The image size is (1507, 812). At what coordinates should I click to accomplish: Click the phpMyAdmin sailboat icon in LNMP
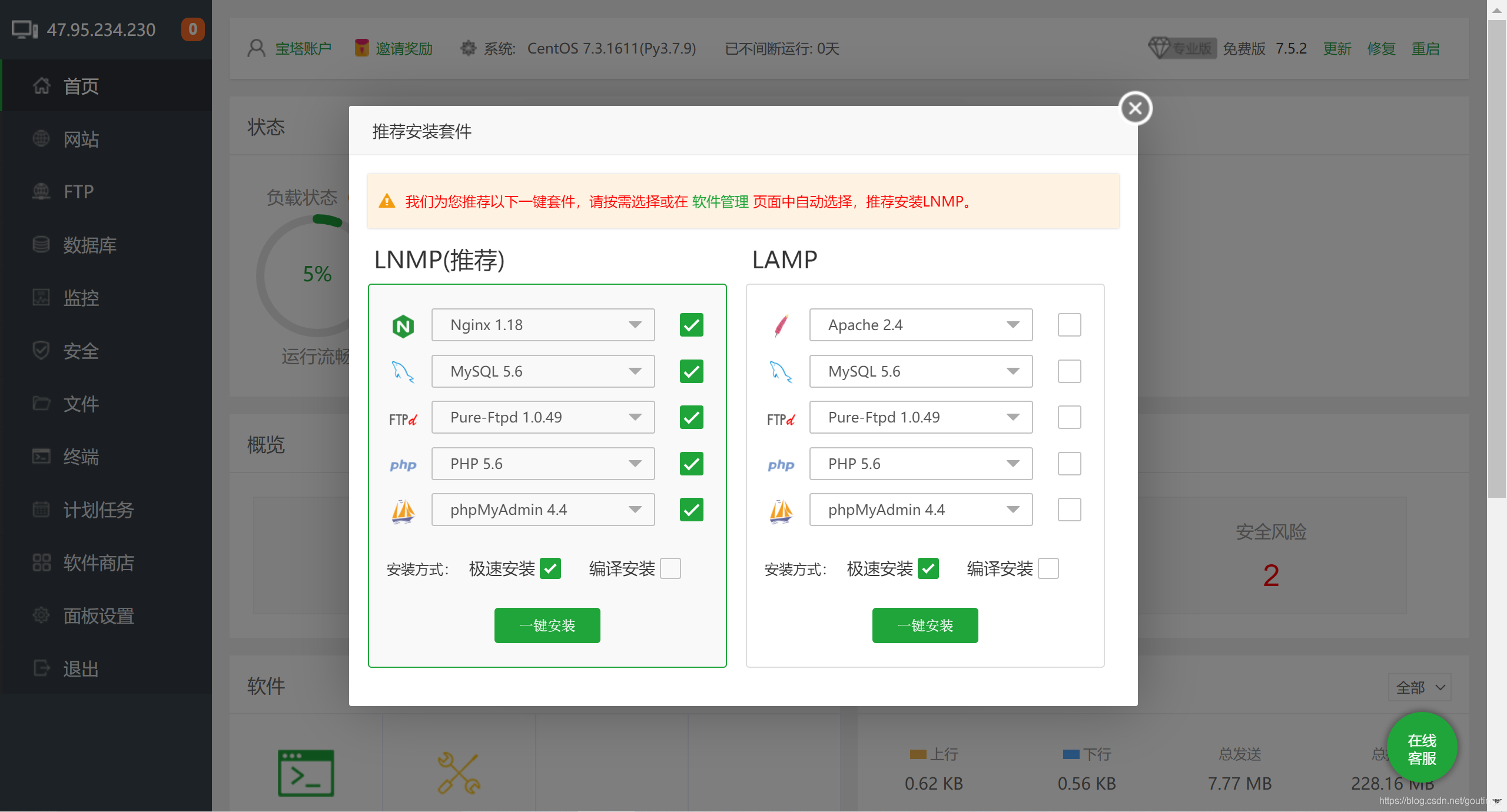tap(403, 511)
